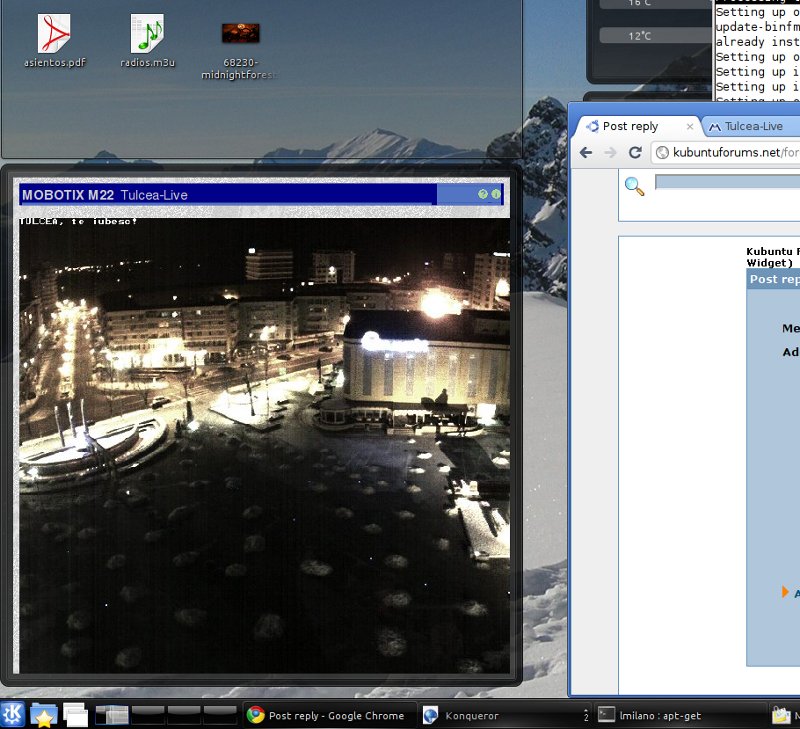
Task: Click the folder with star icon in taskbar
Action: point(45,714)
